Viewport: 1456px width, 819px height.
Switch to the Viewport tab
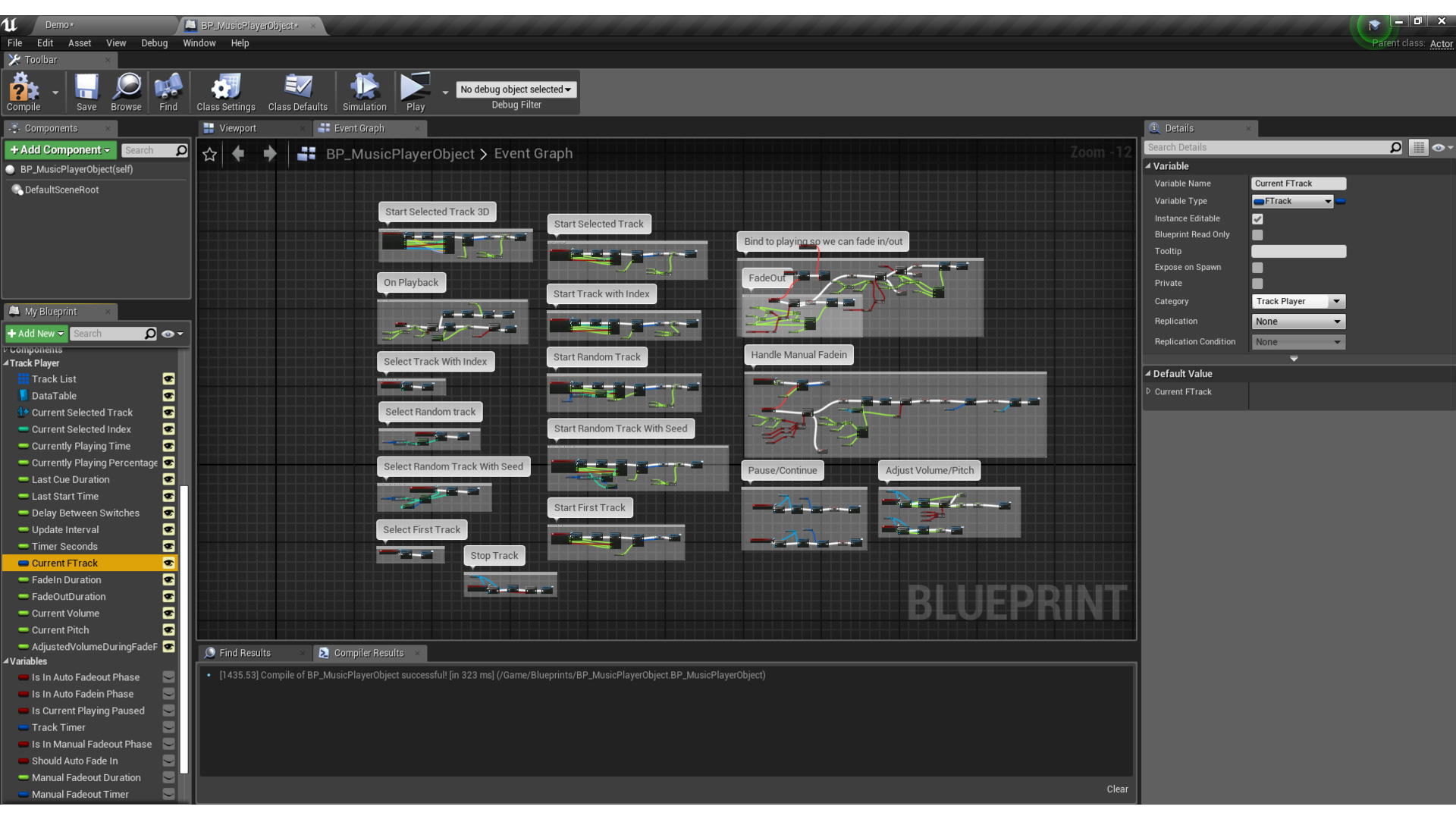236,127
